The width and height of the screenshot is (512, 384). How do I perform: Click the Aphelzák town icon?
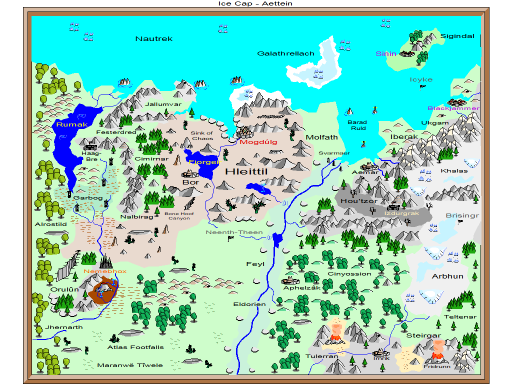[x=291, y=280]
